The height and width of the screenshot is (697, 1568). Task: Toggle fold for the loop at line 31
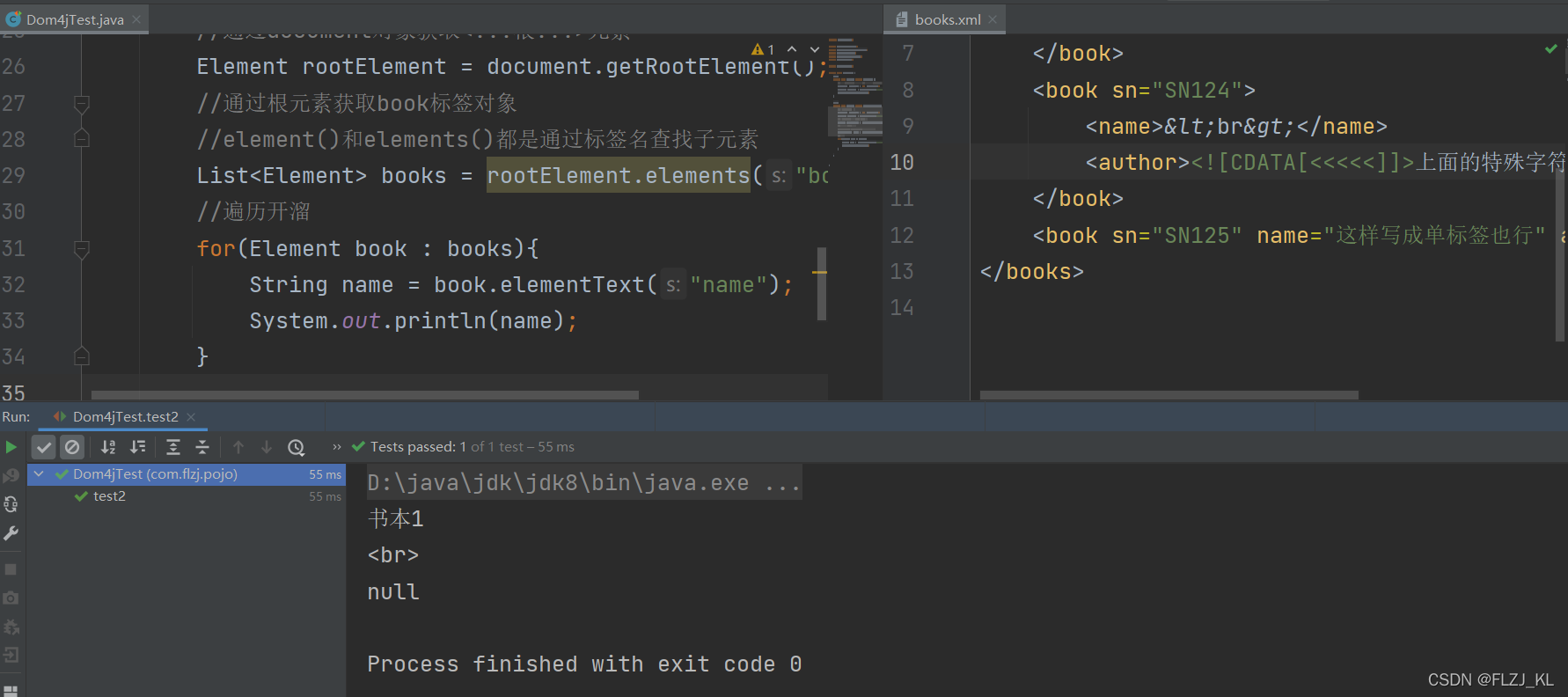click(82, 249)
